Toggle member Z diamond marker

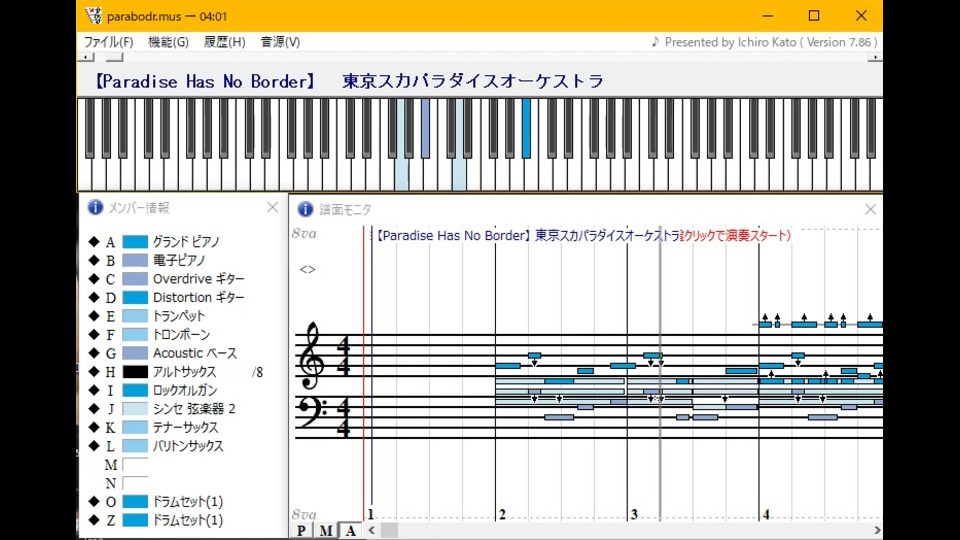point(94,520)
